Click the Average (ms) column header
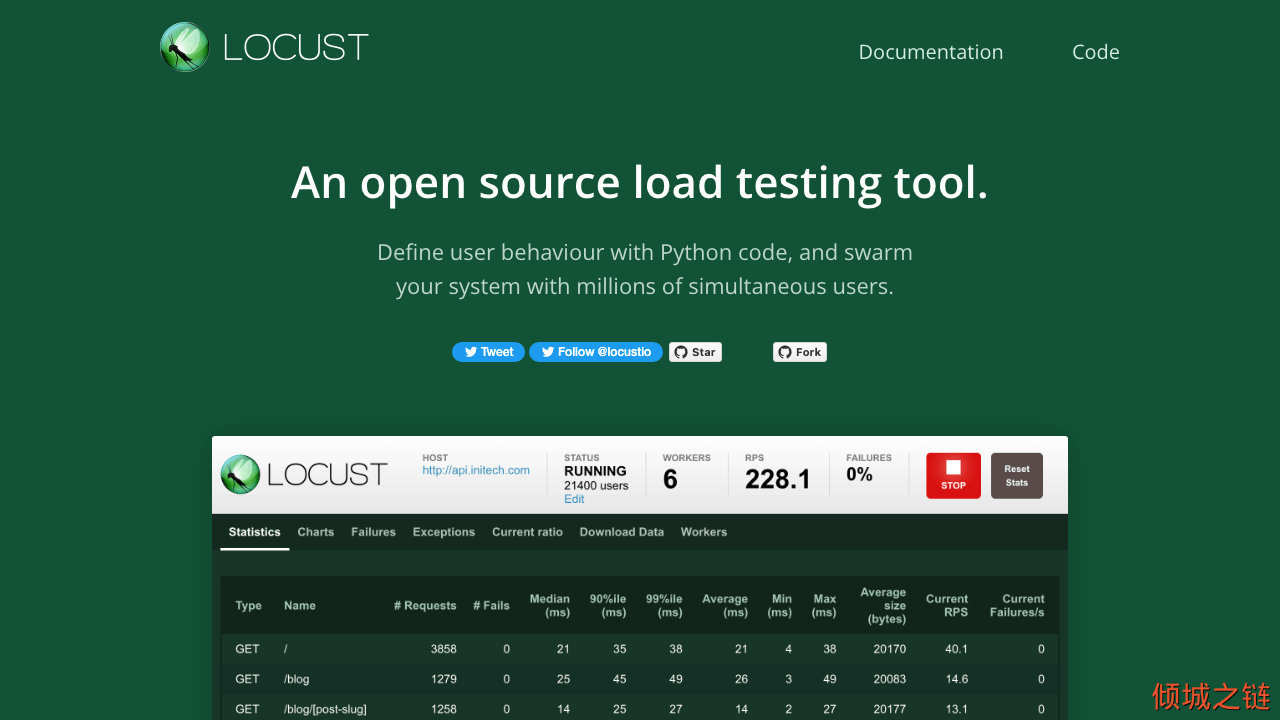This screenshot has width=1280, height=720. 725,605
